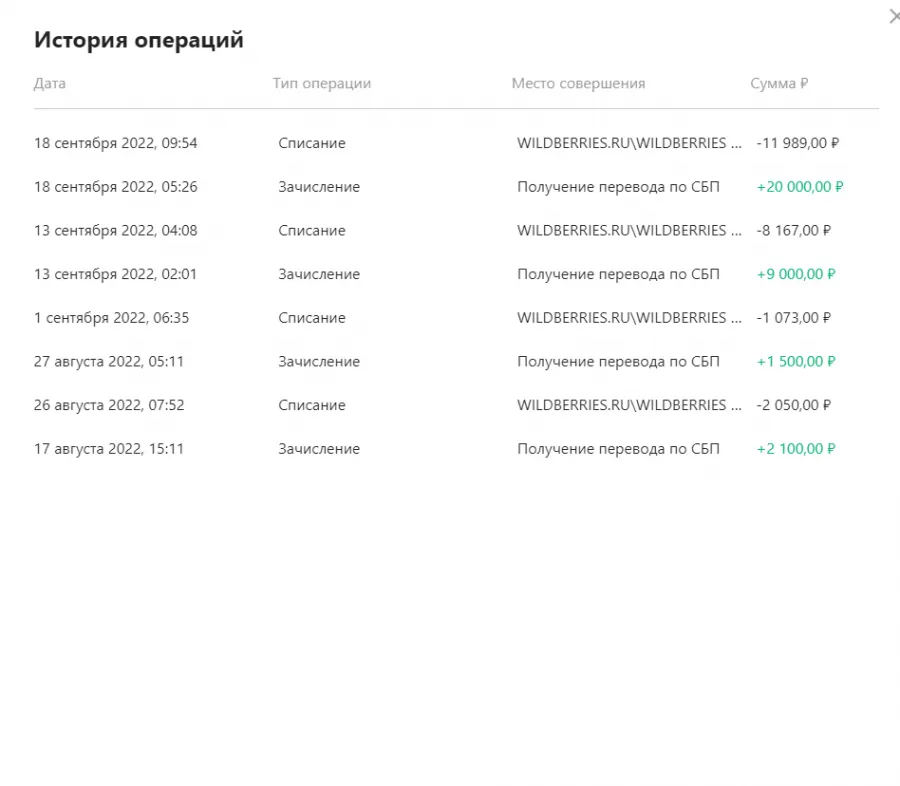Select the date 27 августа 2022, 05:11
The height and width of the screenshot is (786, 900).
point(108,361)
